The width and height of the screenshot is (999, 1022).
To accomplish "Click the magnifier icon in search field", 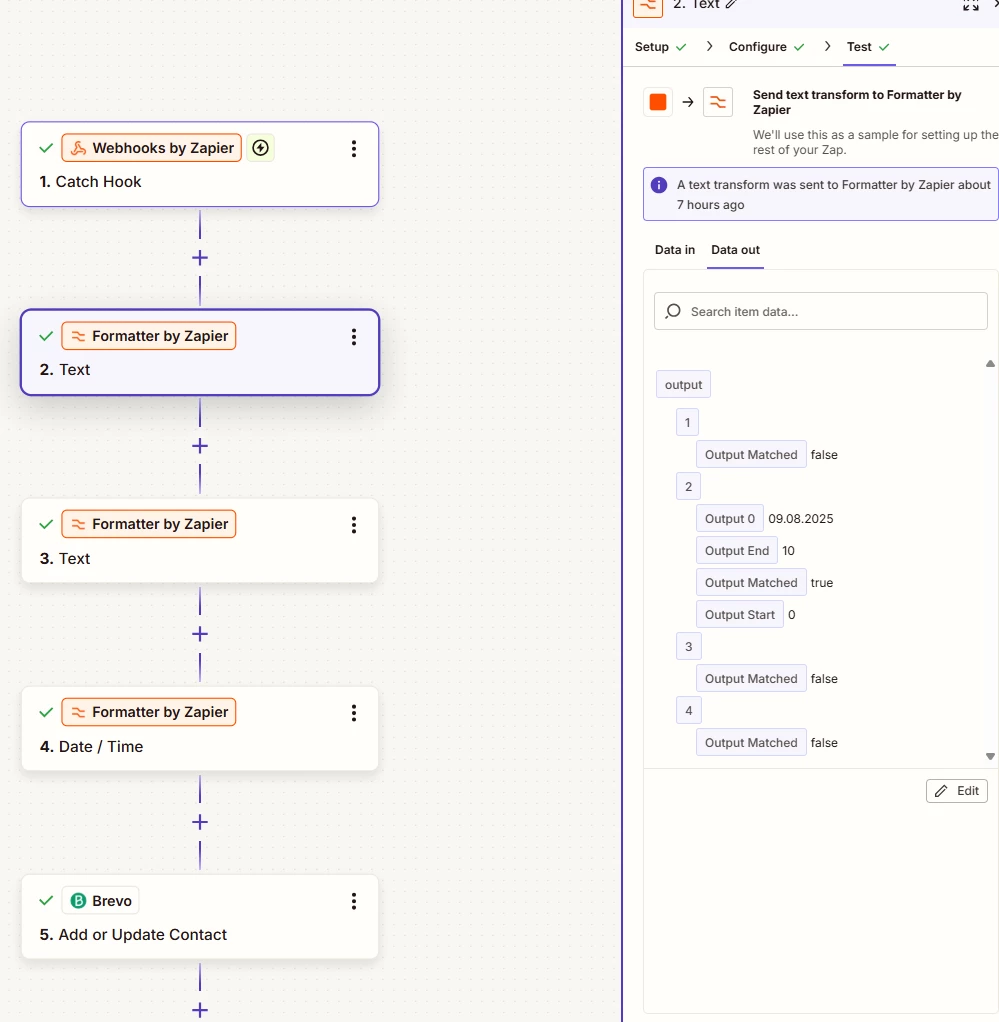I will [673, 312].
